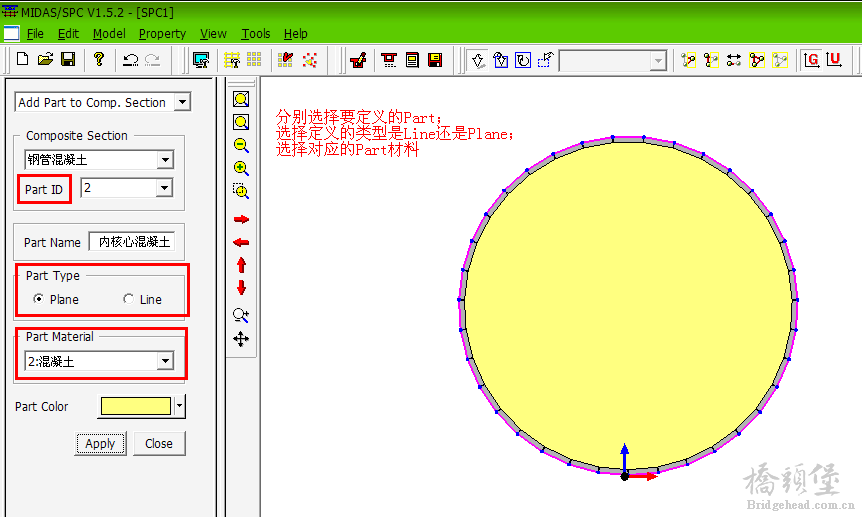Click the yellow question mark help icon
The height and width of the screenshot is (517, 862).
pos(99,59)
